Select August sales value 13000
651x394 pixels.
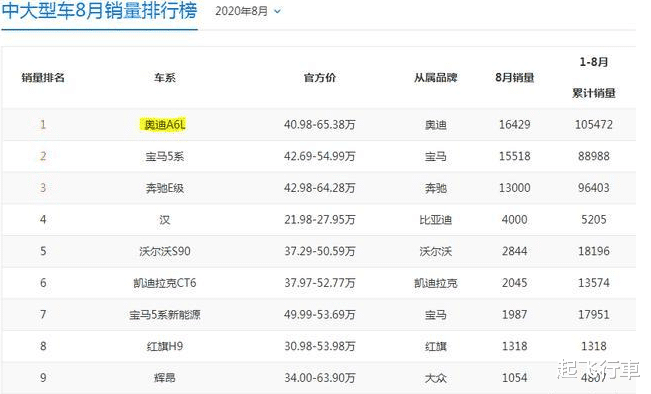tap(514, 188)
